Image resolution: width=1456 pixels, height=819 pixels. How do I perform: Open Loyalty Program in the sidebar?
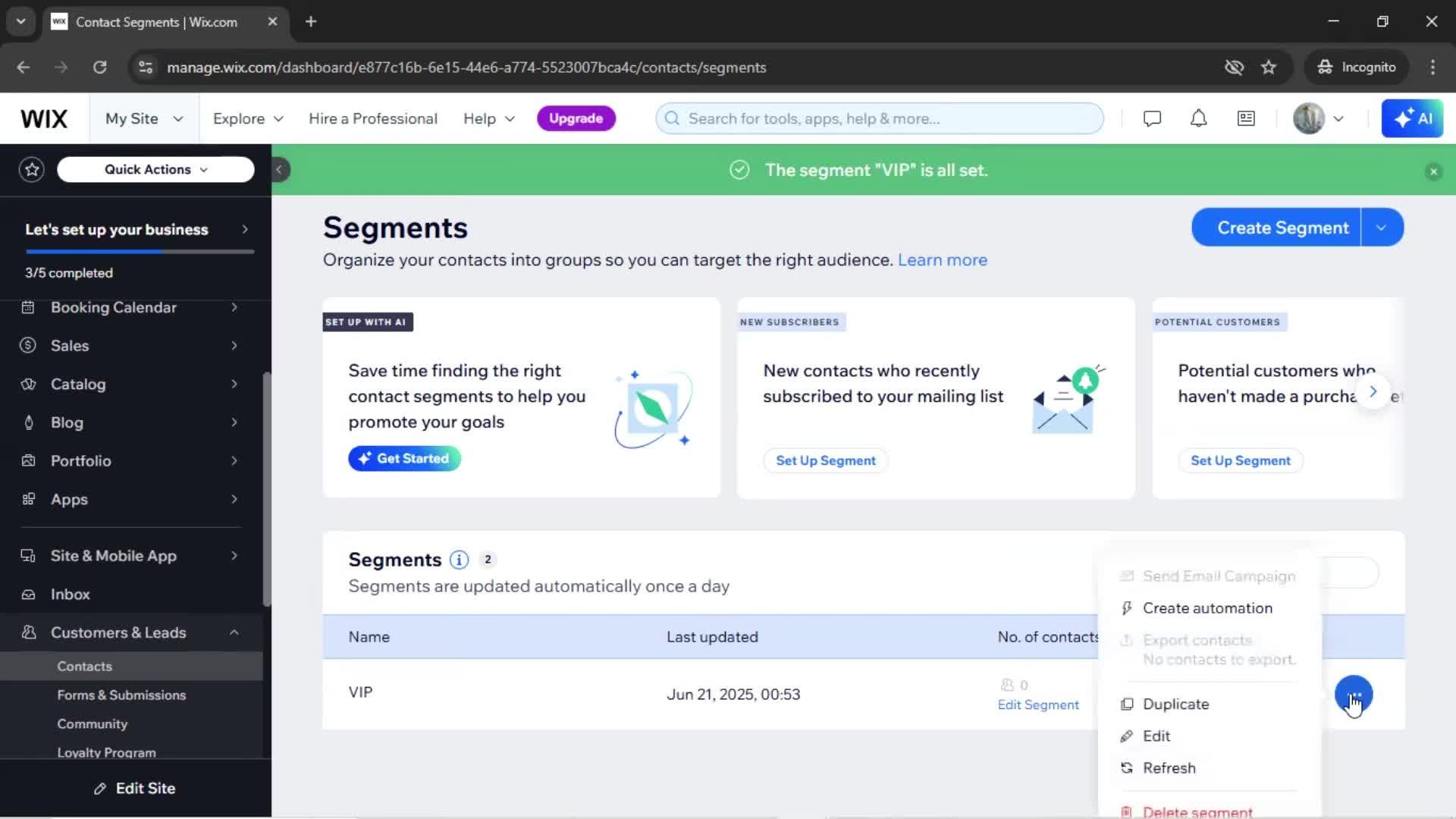tap(107, 752)
